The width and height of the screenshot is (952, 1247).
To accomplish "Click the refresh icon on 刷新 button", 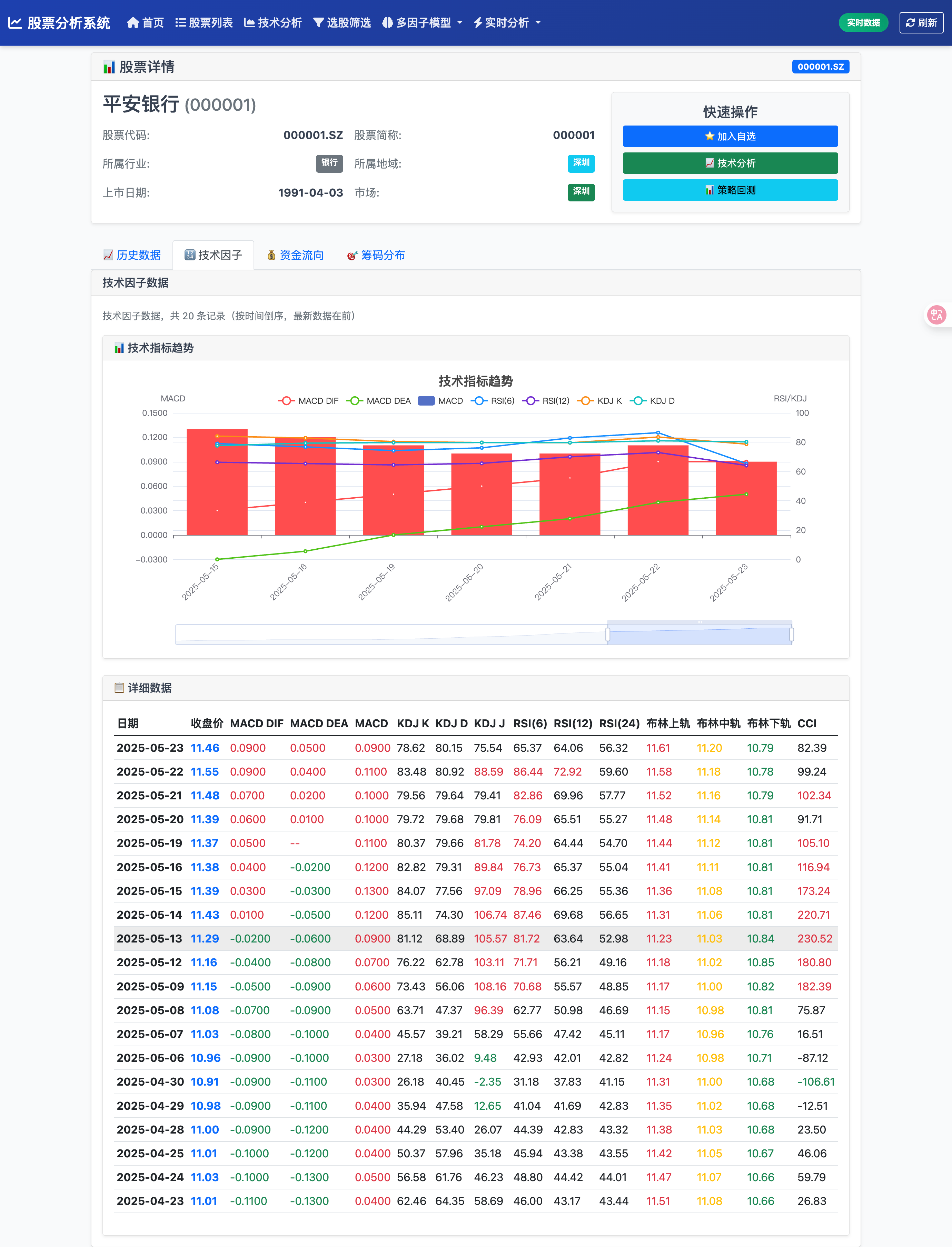I will point(910,23).
